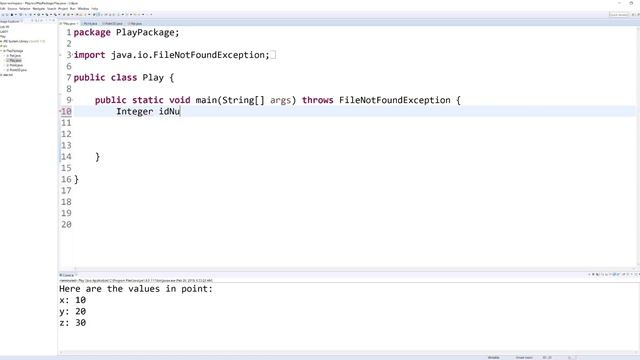Click in the Quick Access search field
The height and width of the screenshot is (360, 640).
tap(619, 15)
